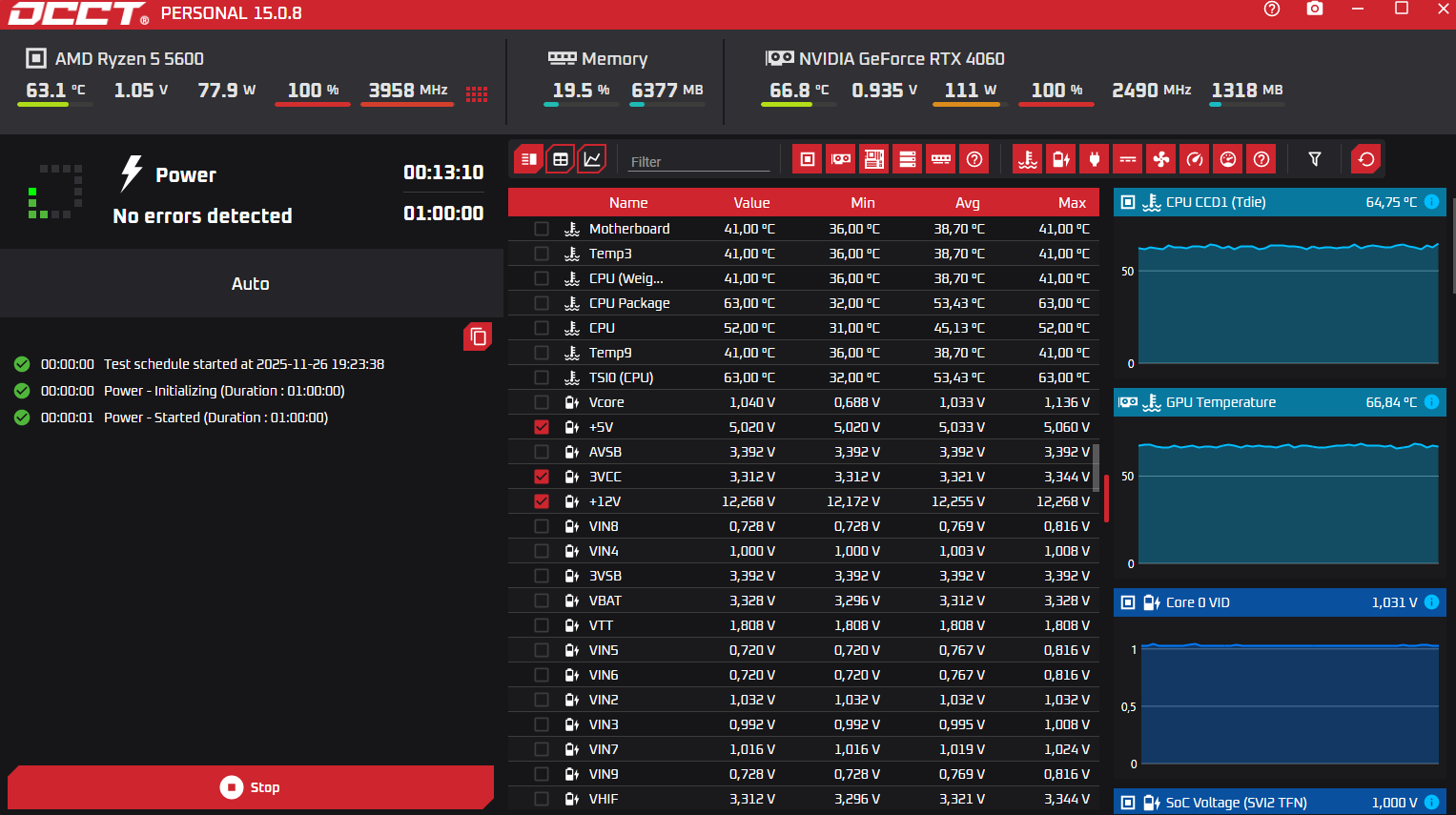Select the VIN8 sensor row name
Screen dimensions: 1456x815
pos(604,526)
